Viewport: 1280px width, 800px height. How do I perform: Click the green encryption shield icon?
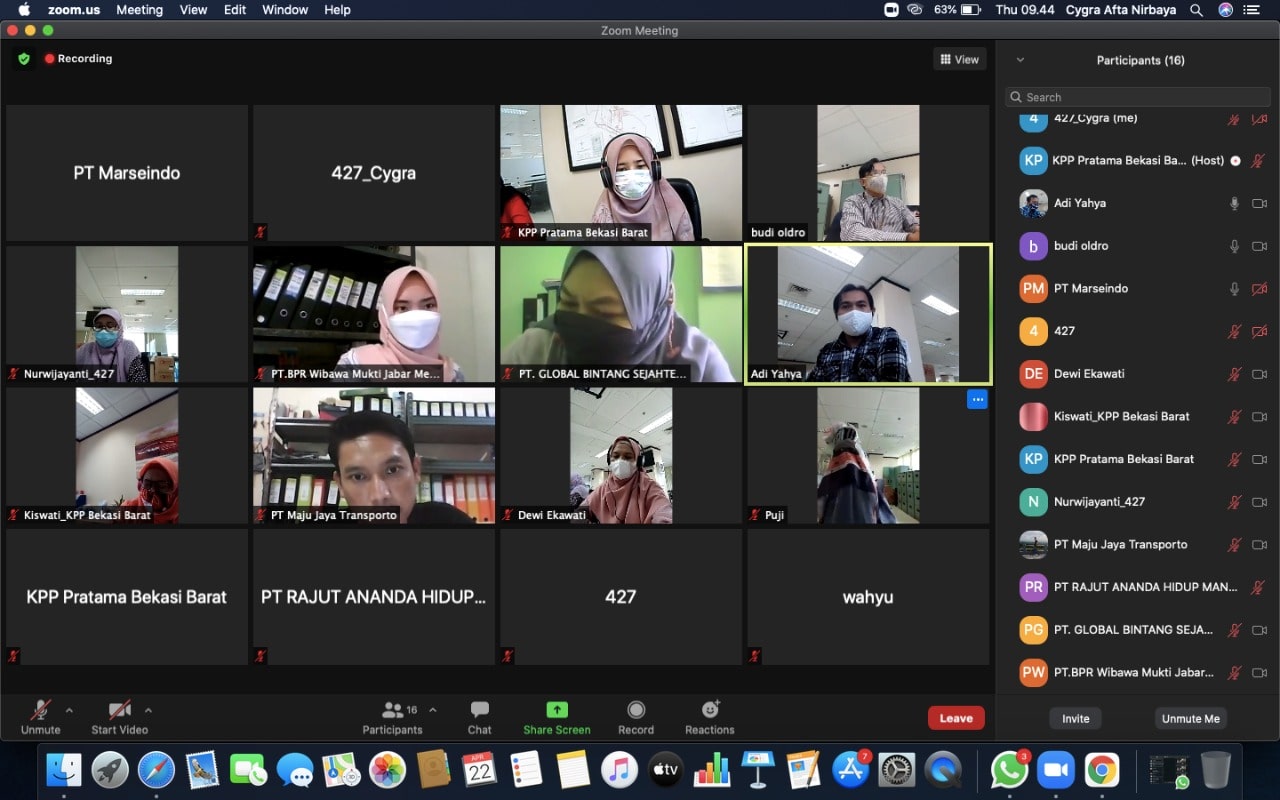click(x=24, y=59)
